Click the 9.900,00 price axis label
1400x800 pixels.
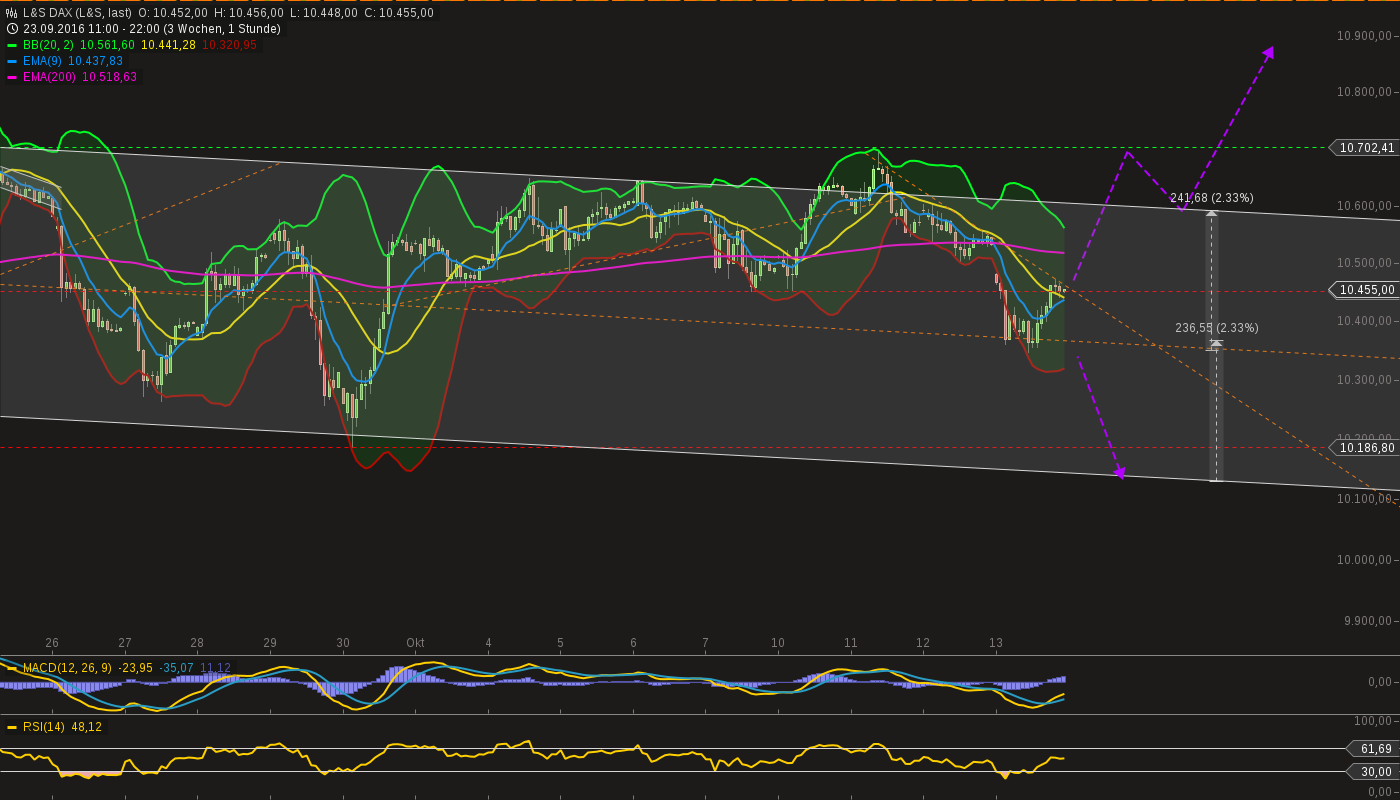pyautogui.click(x=1367, y=621)
